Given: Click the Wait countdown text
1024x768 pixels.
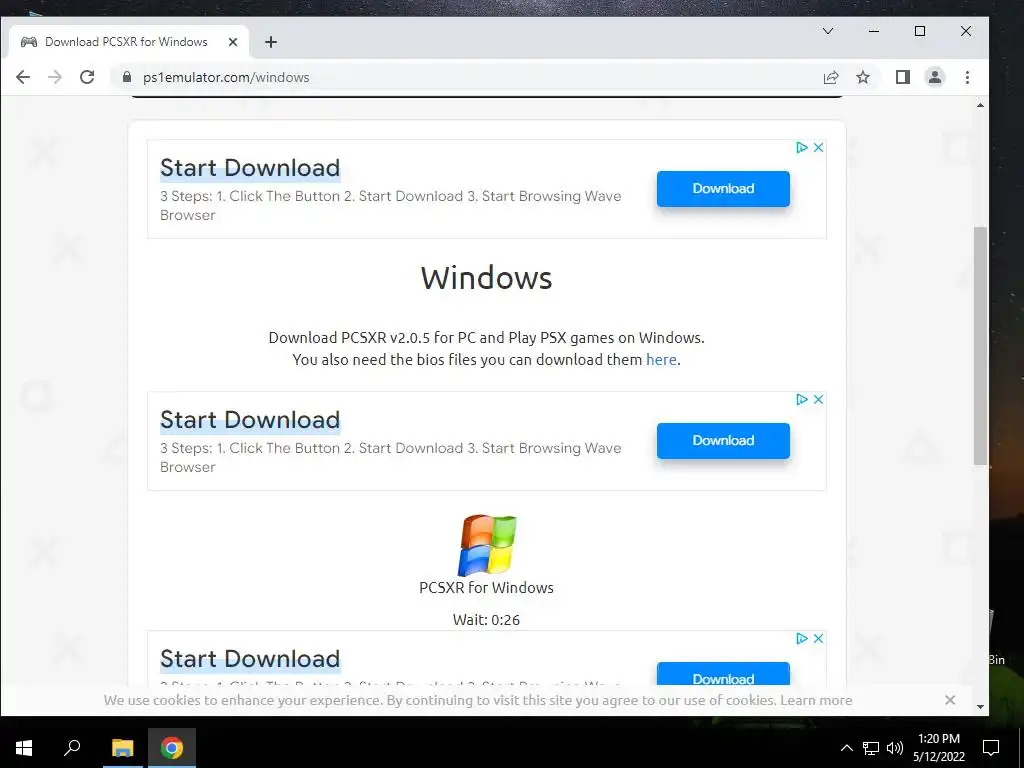Looking at the screenshot, I should (x=487, y=620).
